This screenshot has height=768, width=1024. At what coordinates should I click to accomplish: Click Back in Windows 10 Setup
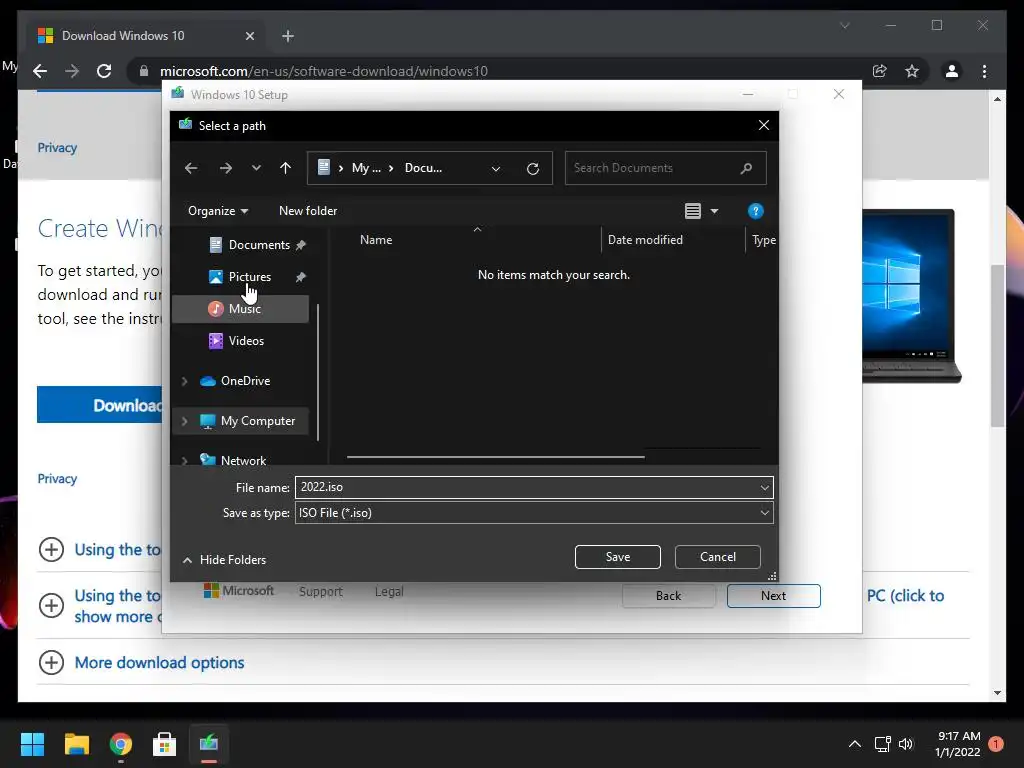click(668, 596)
